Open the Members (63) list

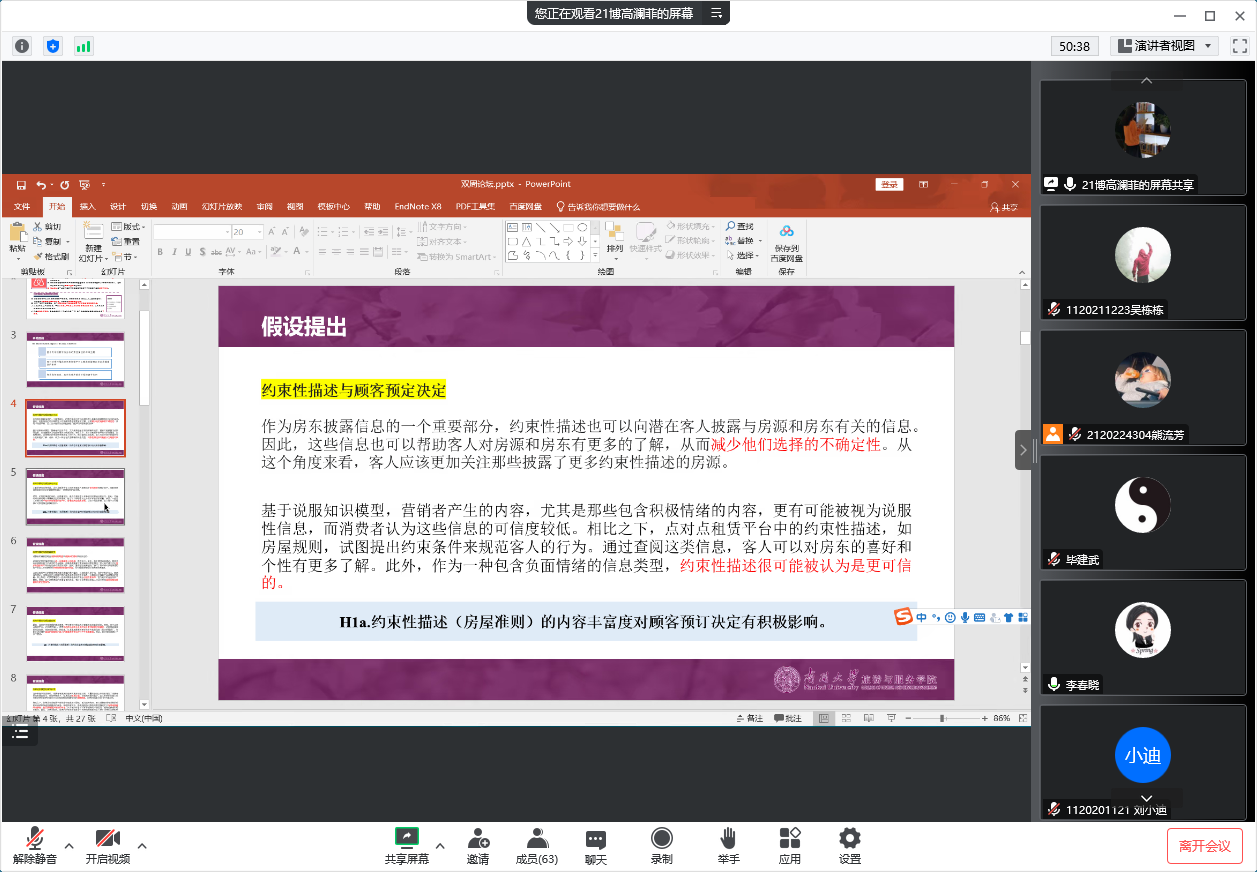tap(537, 845)
